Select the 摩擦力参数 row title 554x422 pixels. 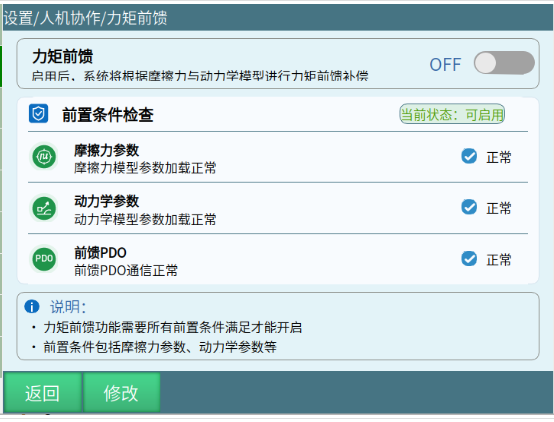pyautogui.click(x=106, y=150)
